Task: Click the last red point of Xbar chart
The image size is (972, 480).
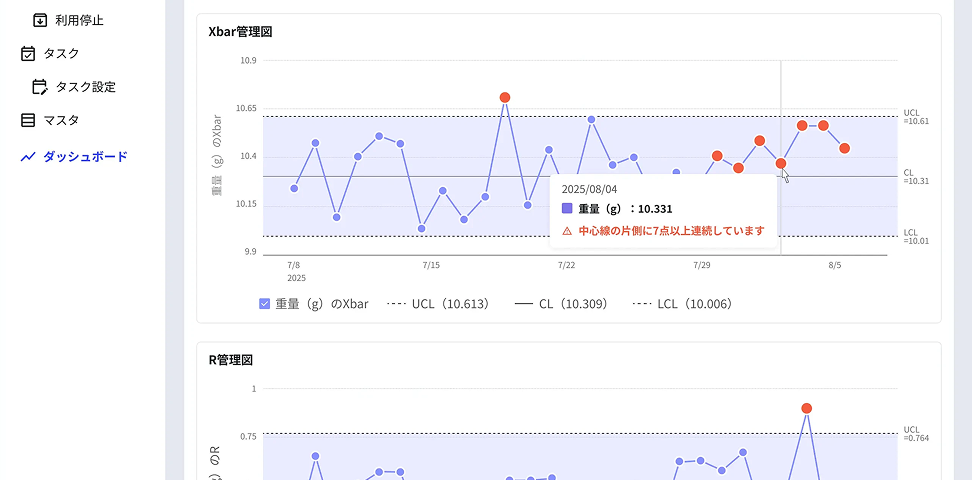Action: (x=844, y=148)
